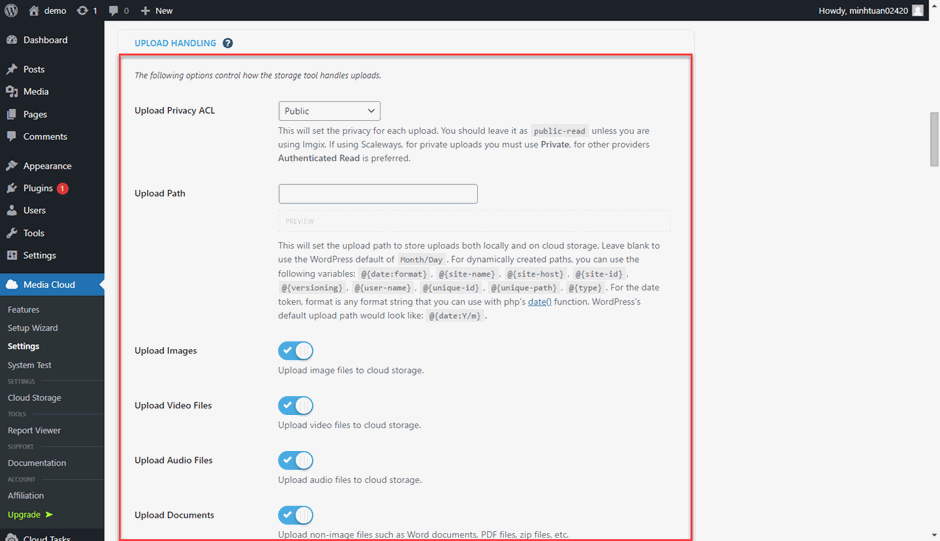Click the Tools wrench icon
Viewport: 940px width, 541px height.
point(12,233)
